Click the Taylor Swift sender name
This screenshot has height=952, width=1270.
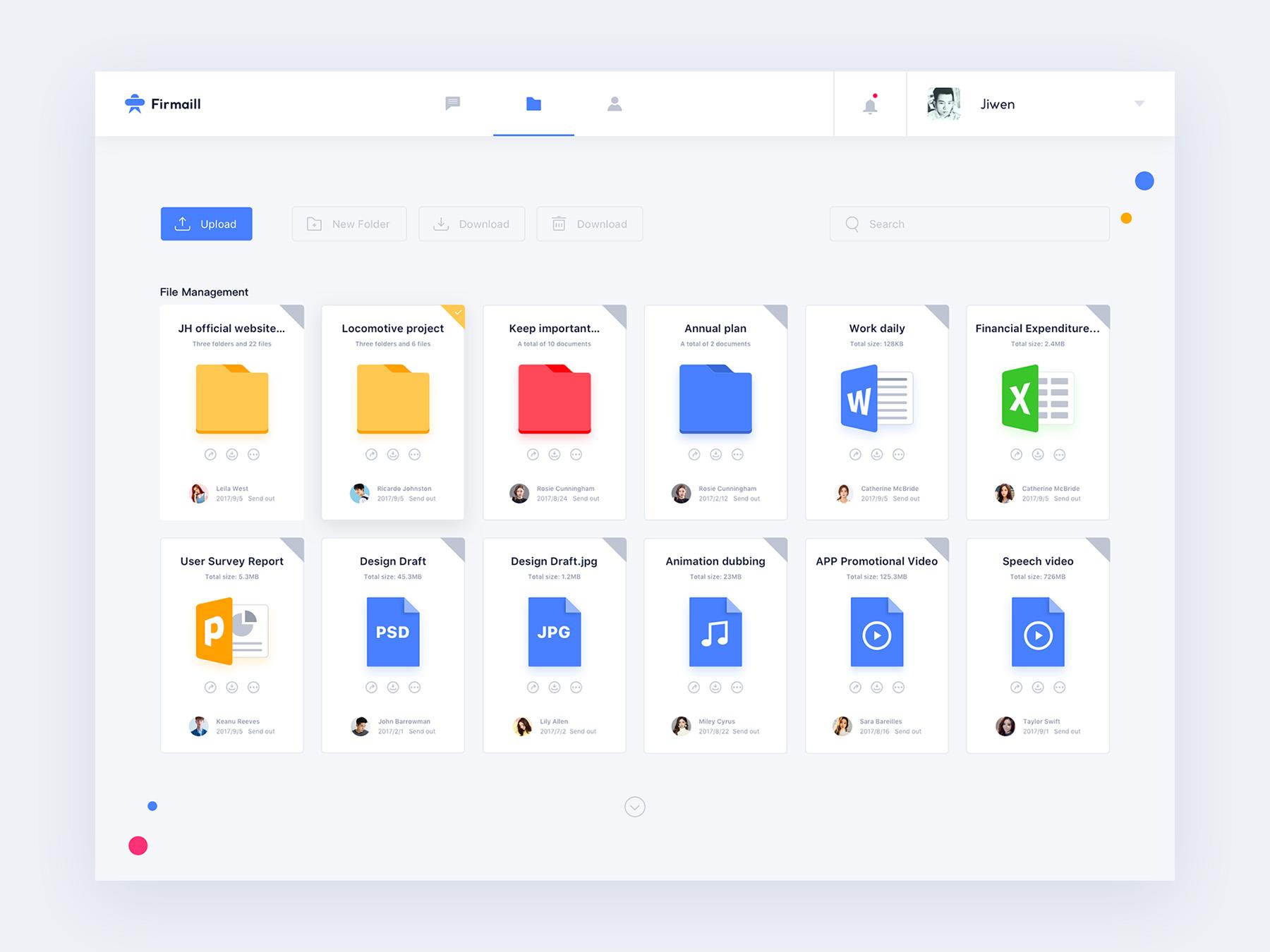(x=1041, y=721)
